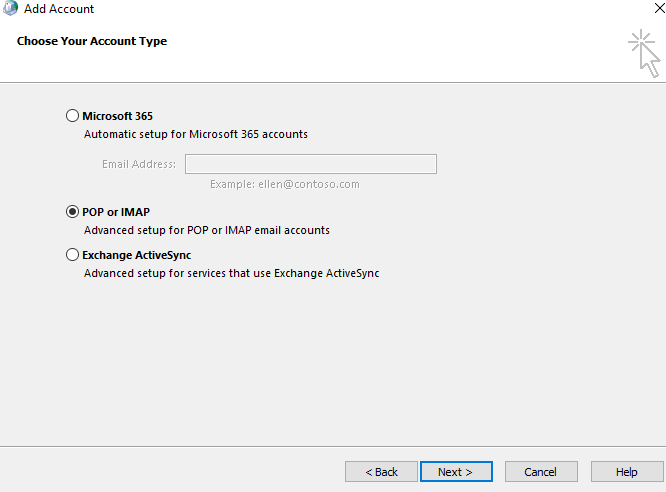Go to previous step with Back button

(381, 472)
